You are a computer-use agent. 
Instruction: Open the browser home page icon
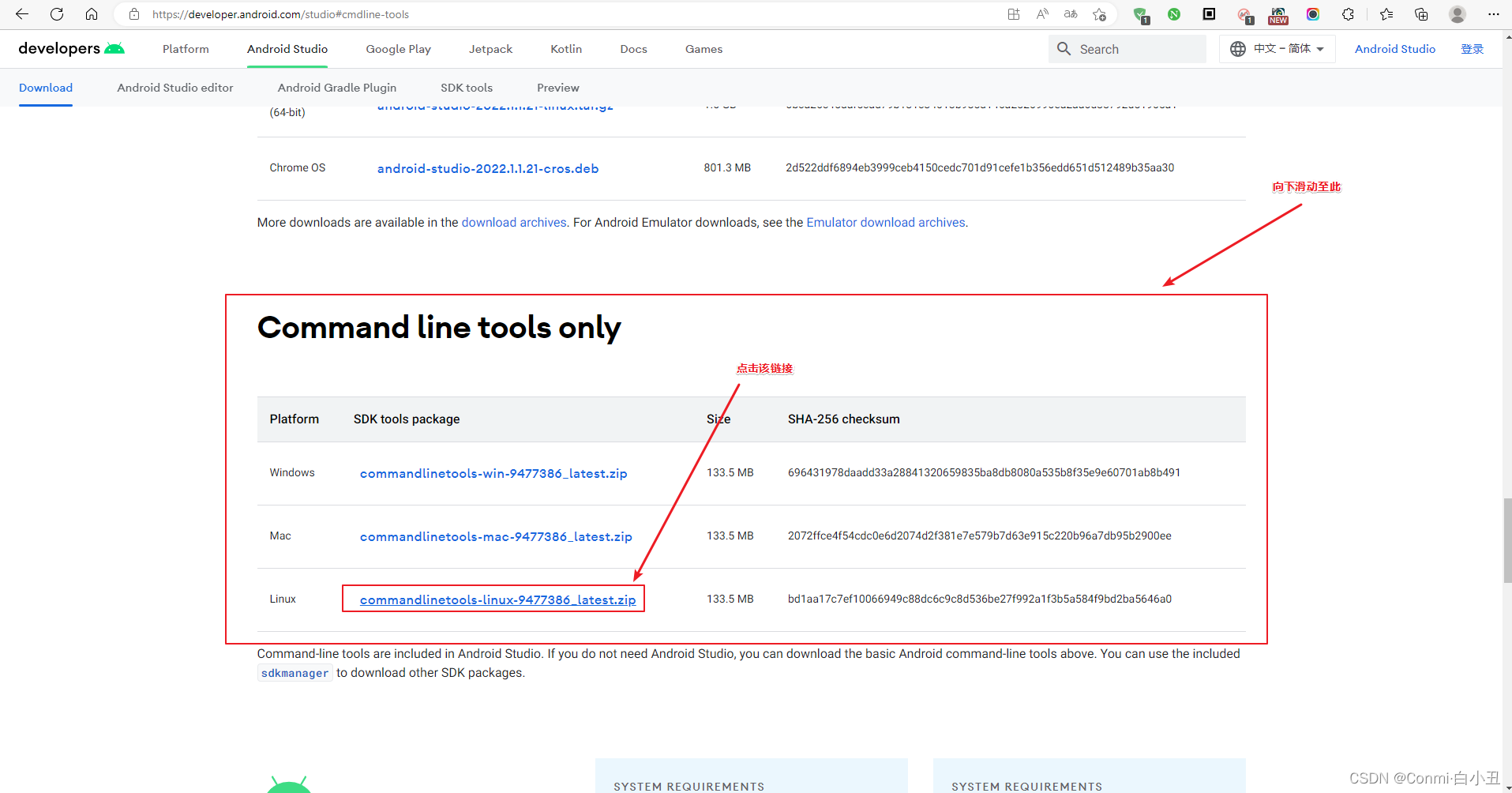click(92, 14)
